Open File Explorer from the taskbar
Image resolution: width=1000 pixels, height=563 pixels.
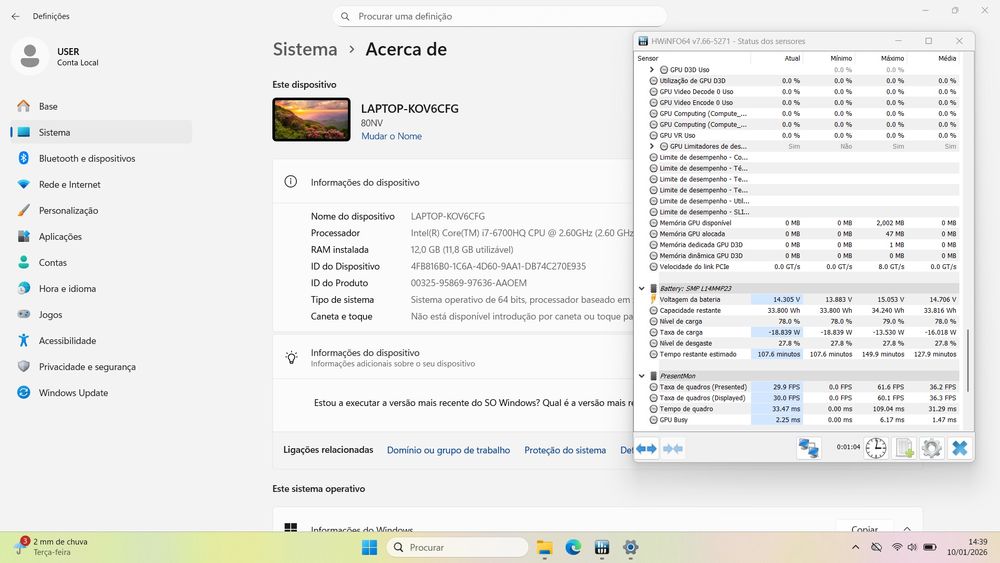[x=544, y=547]
